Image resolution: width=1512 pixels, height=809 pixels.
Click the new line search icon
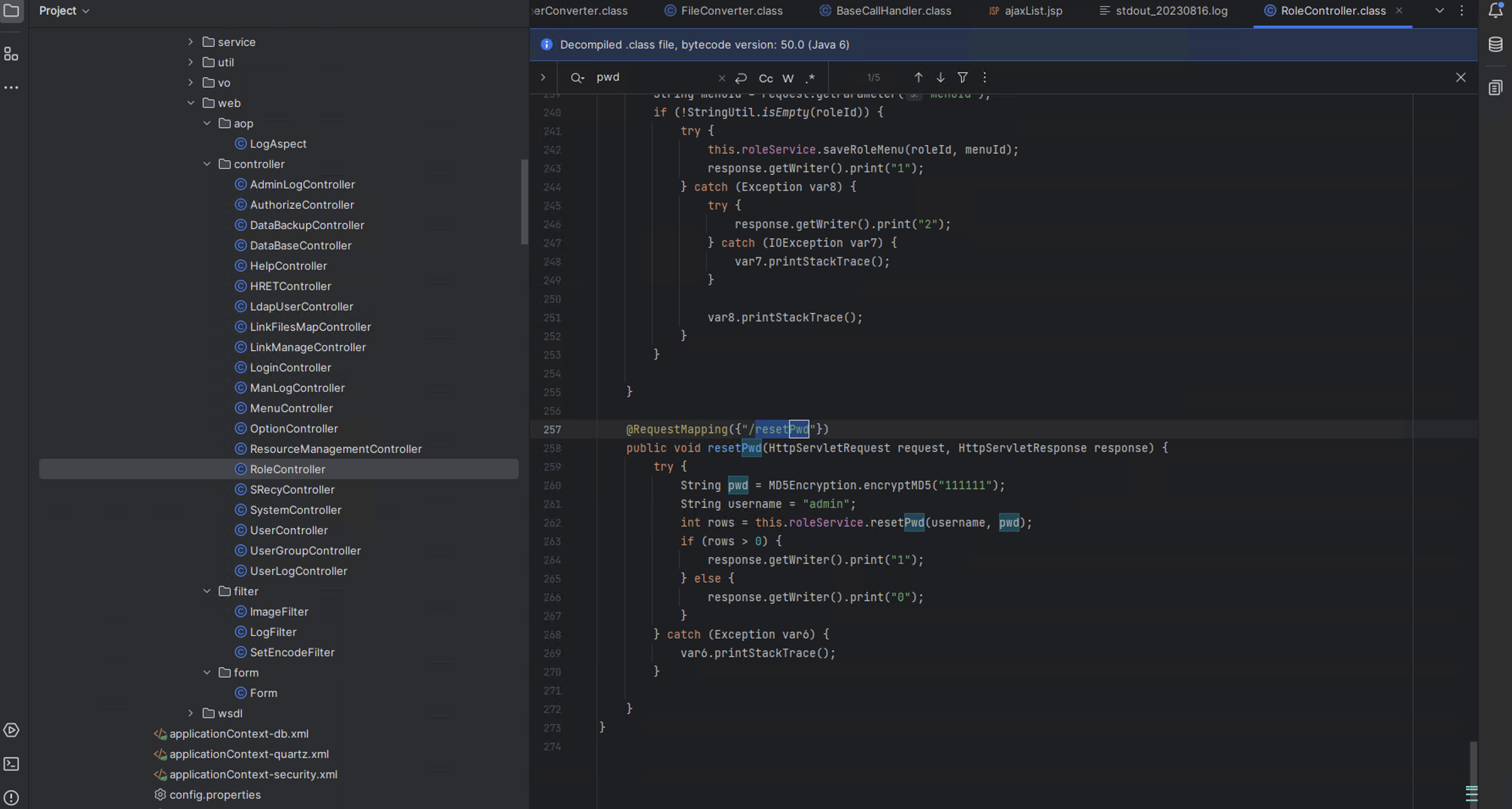point(741,78)
